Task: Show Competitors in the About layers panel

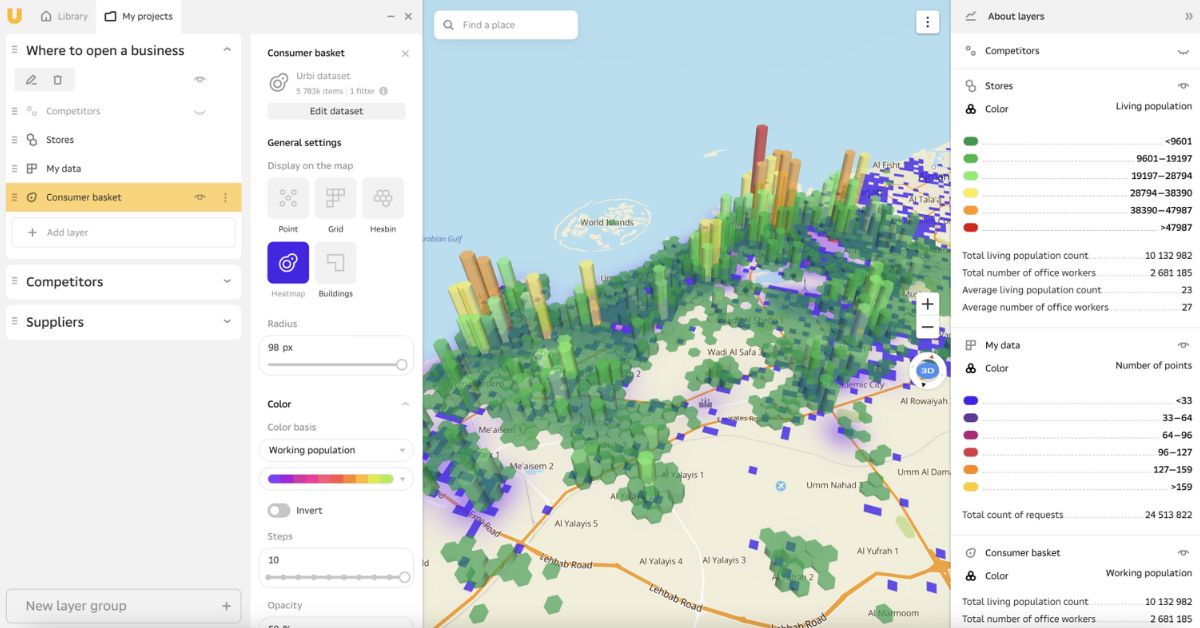Action: (1183, 51)
